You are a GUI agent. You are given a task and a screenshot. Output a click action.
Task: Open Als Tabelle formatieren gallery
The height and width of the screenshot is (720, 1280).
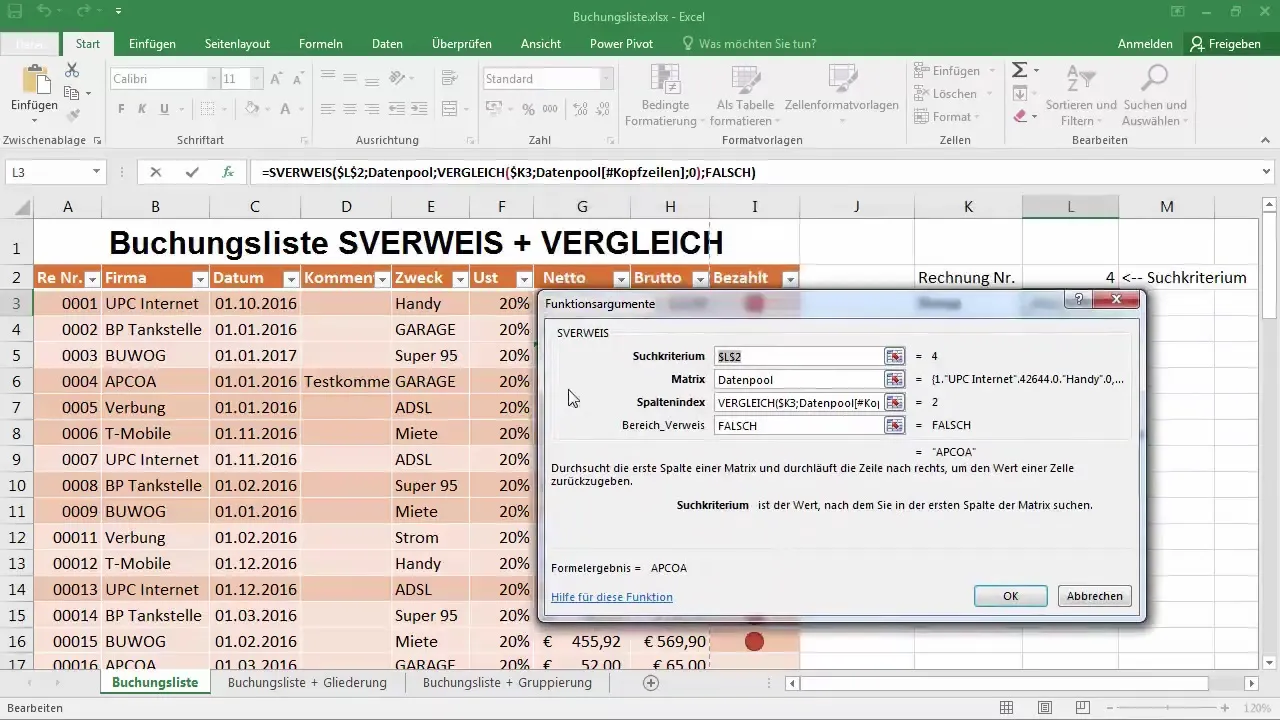[x=745, y=96]
